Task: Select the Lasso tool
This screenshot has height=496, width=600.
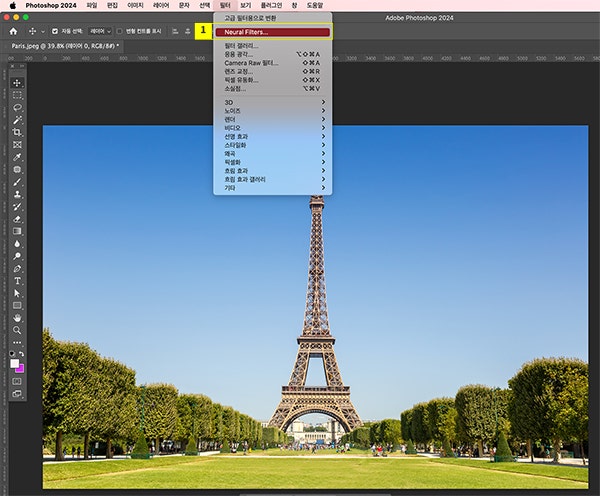Action: (x=17, y=108)
